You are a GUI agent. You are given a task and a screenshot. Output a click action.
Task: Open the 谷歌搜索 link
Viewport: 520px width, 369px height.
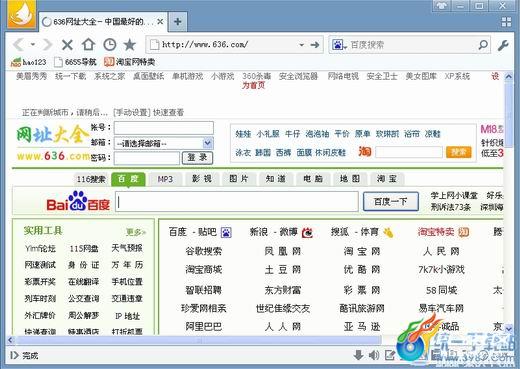click(203, 251)
